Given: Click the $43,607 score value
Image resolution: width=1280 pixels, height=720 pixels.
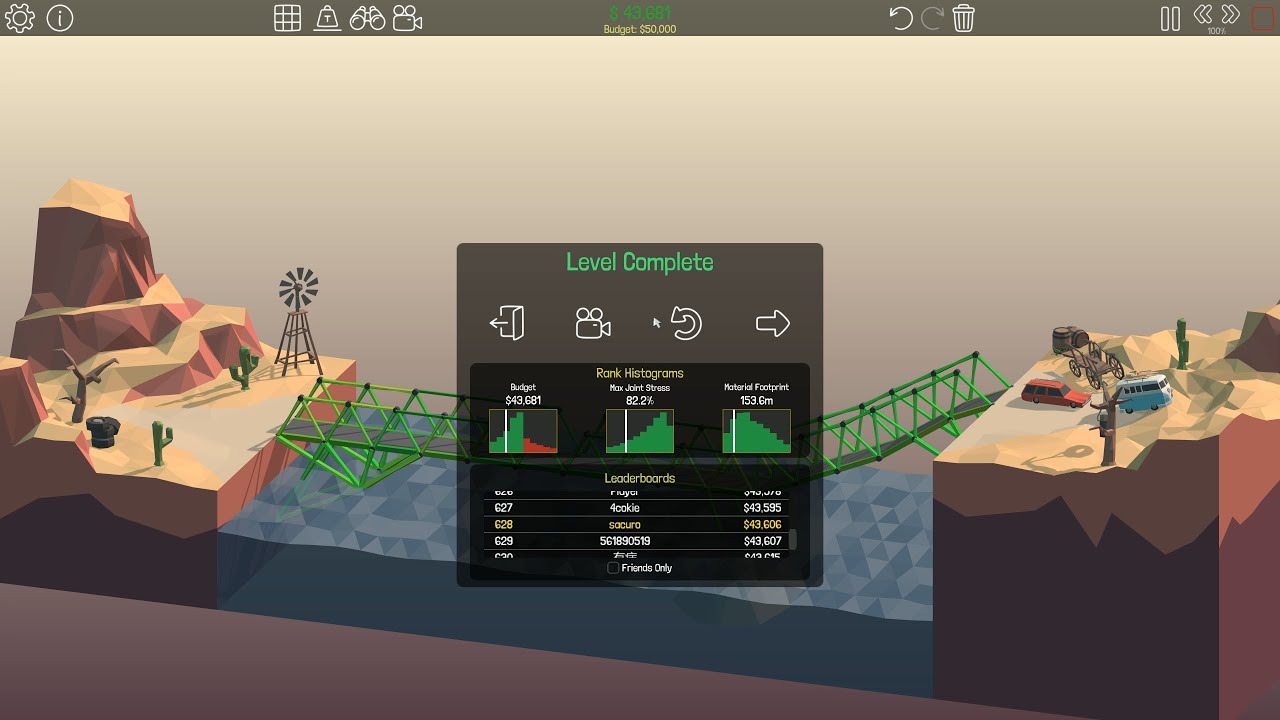Looking at the screenshot, I should point(763,541).
